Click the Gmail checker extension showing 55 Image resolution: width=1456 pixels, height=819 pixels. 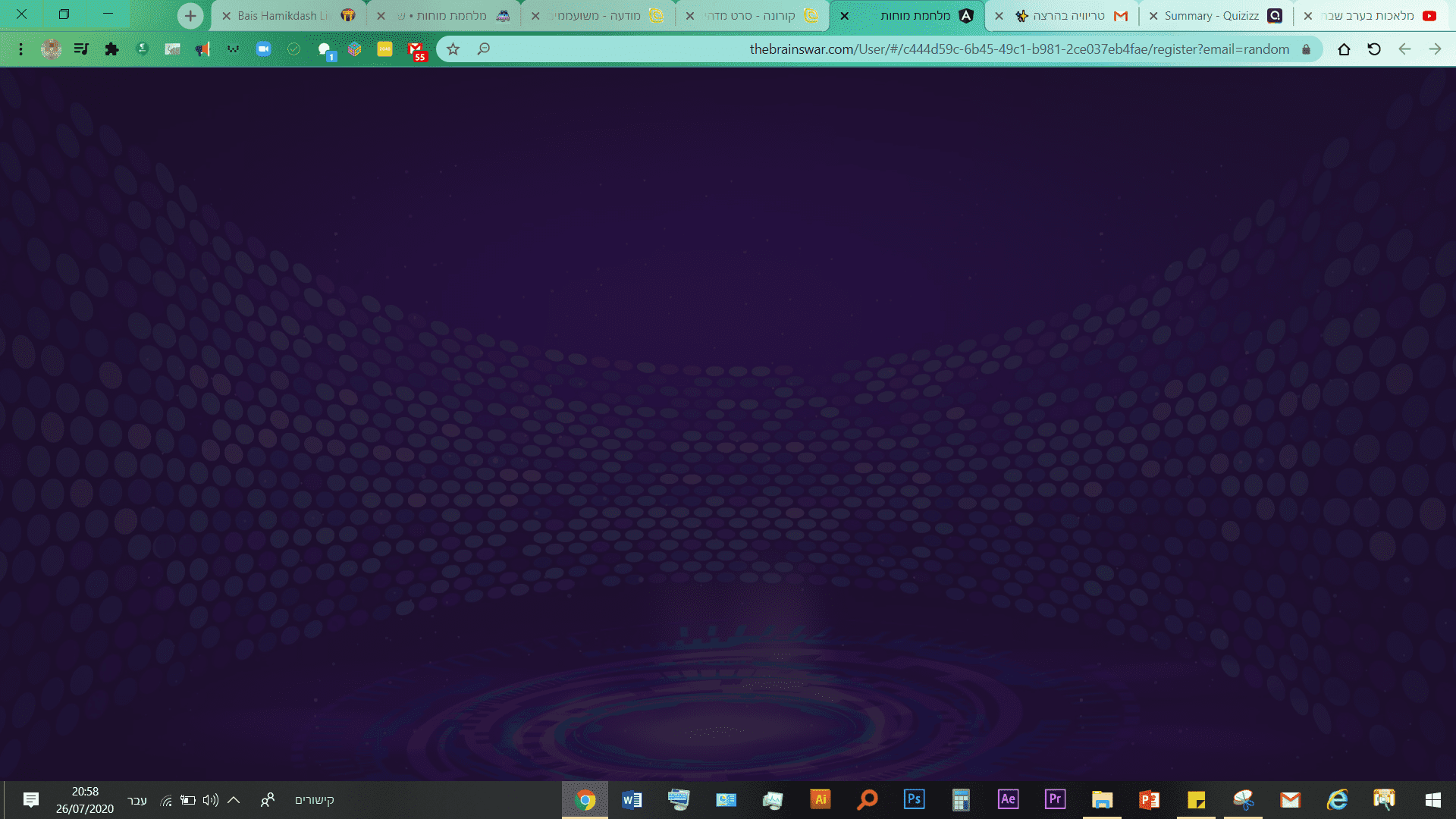pyautogui.click(x=416, y=50)
